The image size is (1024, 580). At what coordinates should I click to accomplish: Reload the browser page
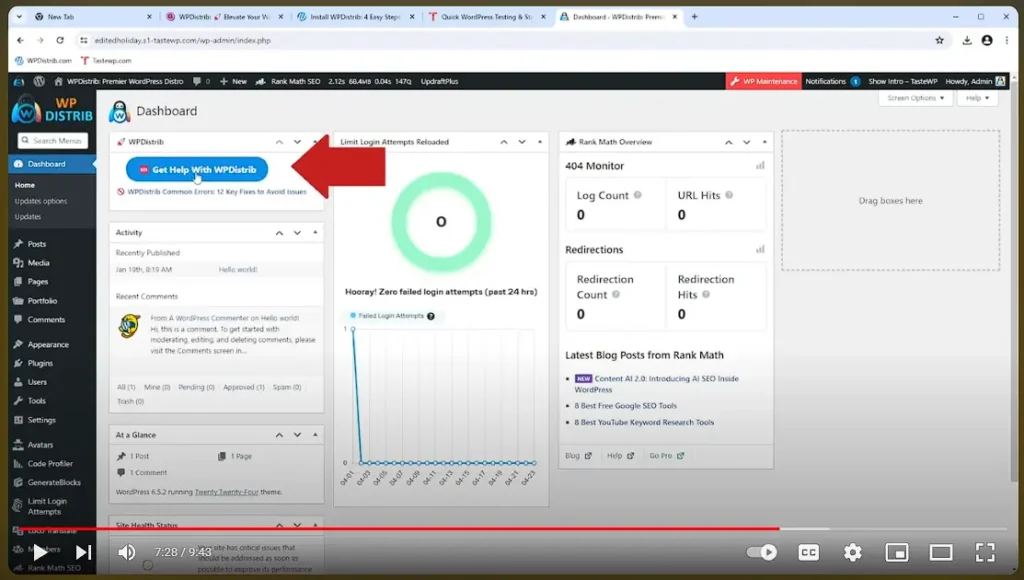click(60, 40)
